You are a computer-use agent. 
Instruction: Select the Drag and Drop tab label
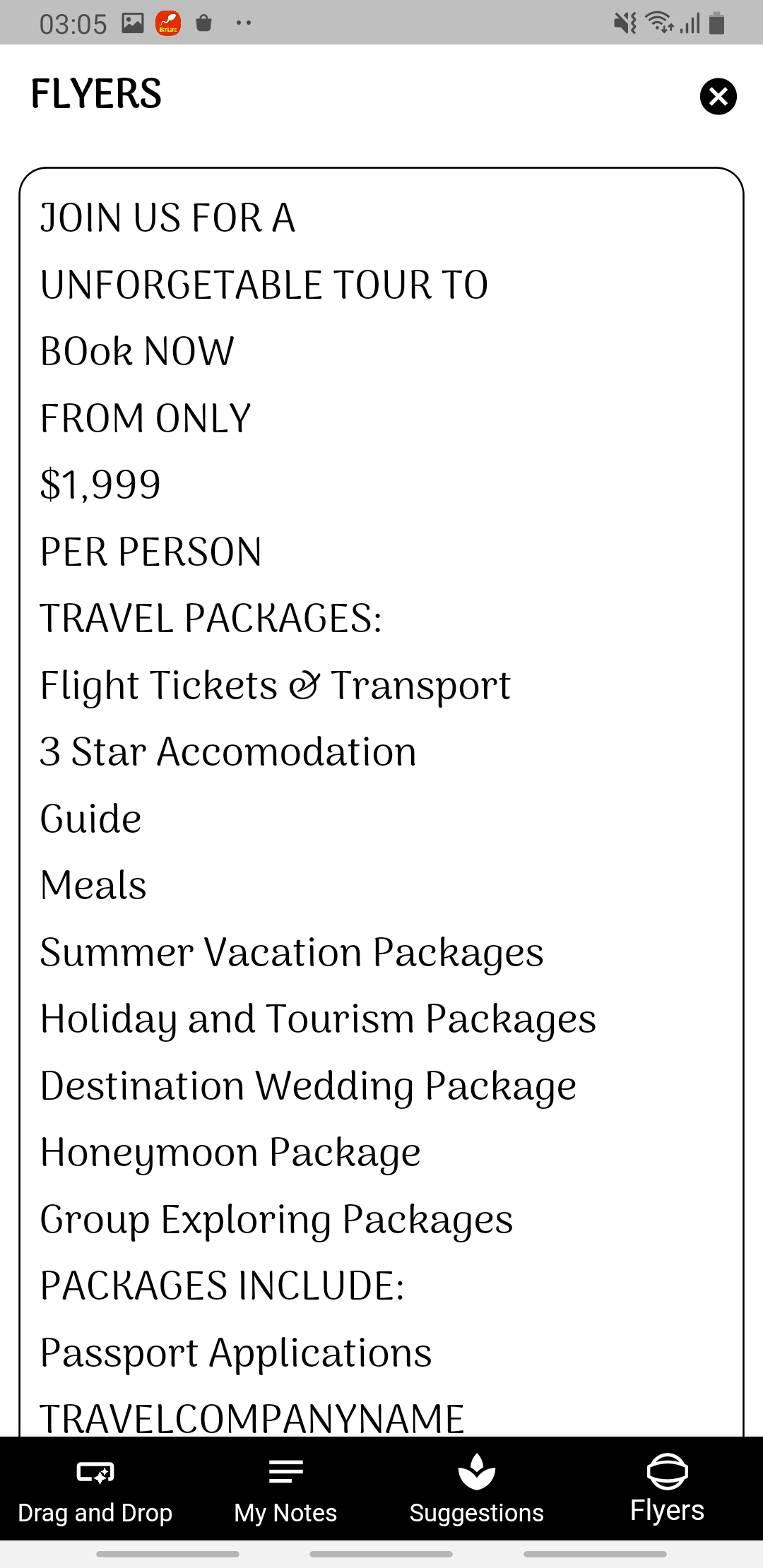[95, 1513]
